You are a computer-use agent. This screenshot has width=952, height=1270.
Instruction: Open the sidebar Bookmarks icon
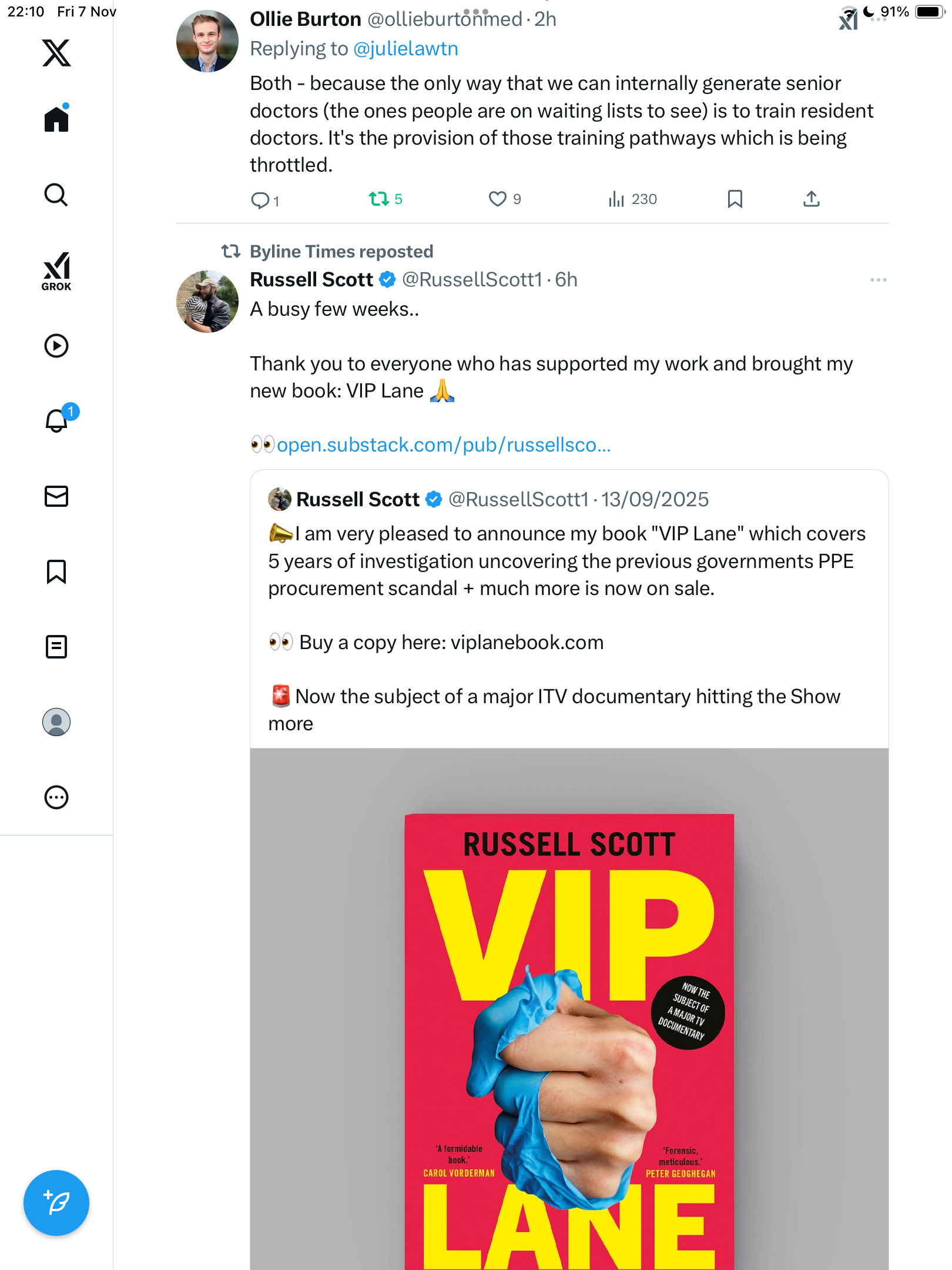tap(56, 571)
